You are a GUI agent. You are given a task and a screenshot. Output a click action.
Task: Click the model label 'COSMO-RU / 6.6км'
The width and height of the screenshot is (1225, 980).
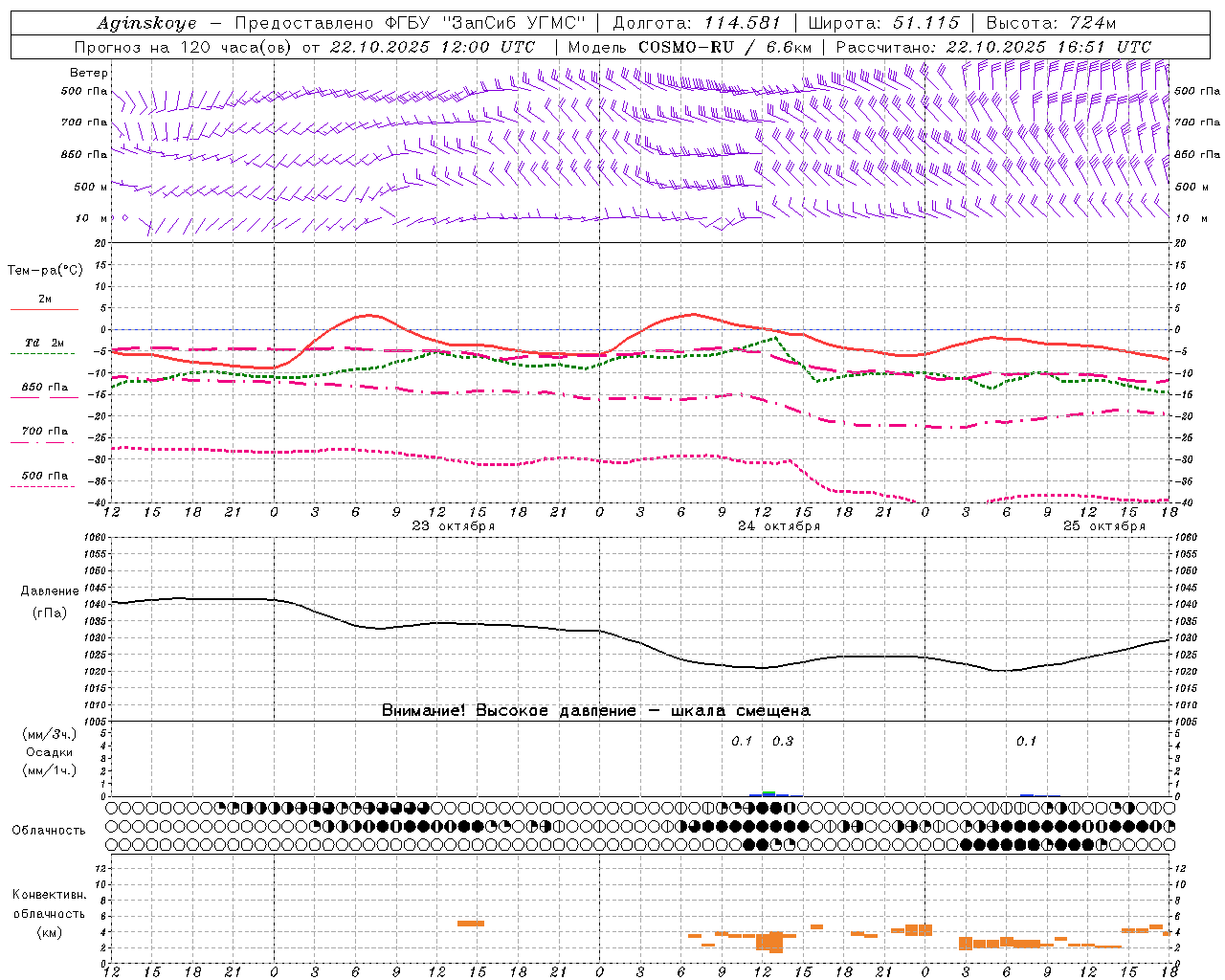point(724,47)
